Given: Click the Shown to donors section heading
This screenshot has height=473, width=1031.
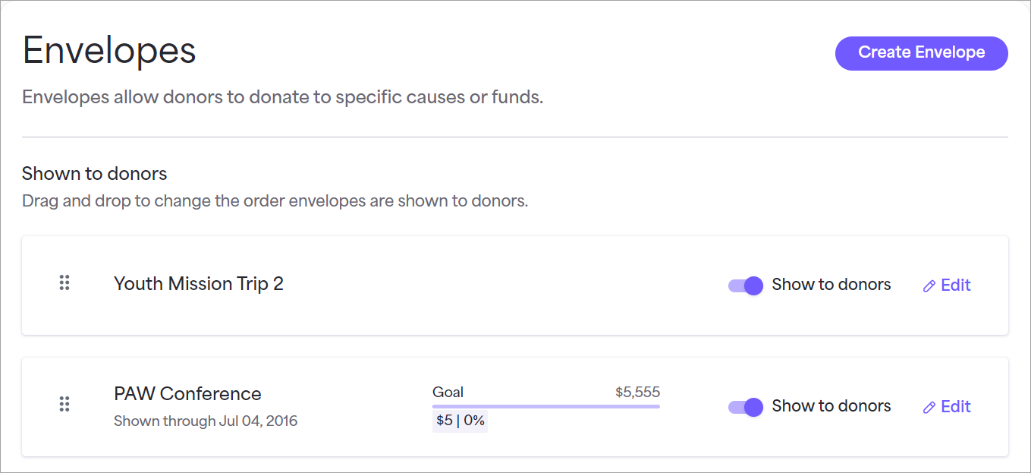Looking at the screenshot, I should [x=94, y=174].
